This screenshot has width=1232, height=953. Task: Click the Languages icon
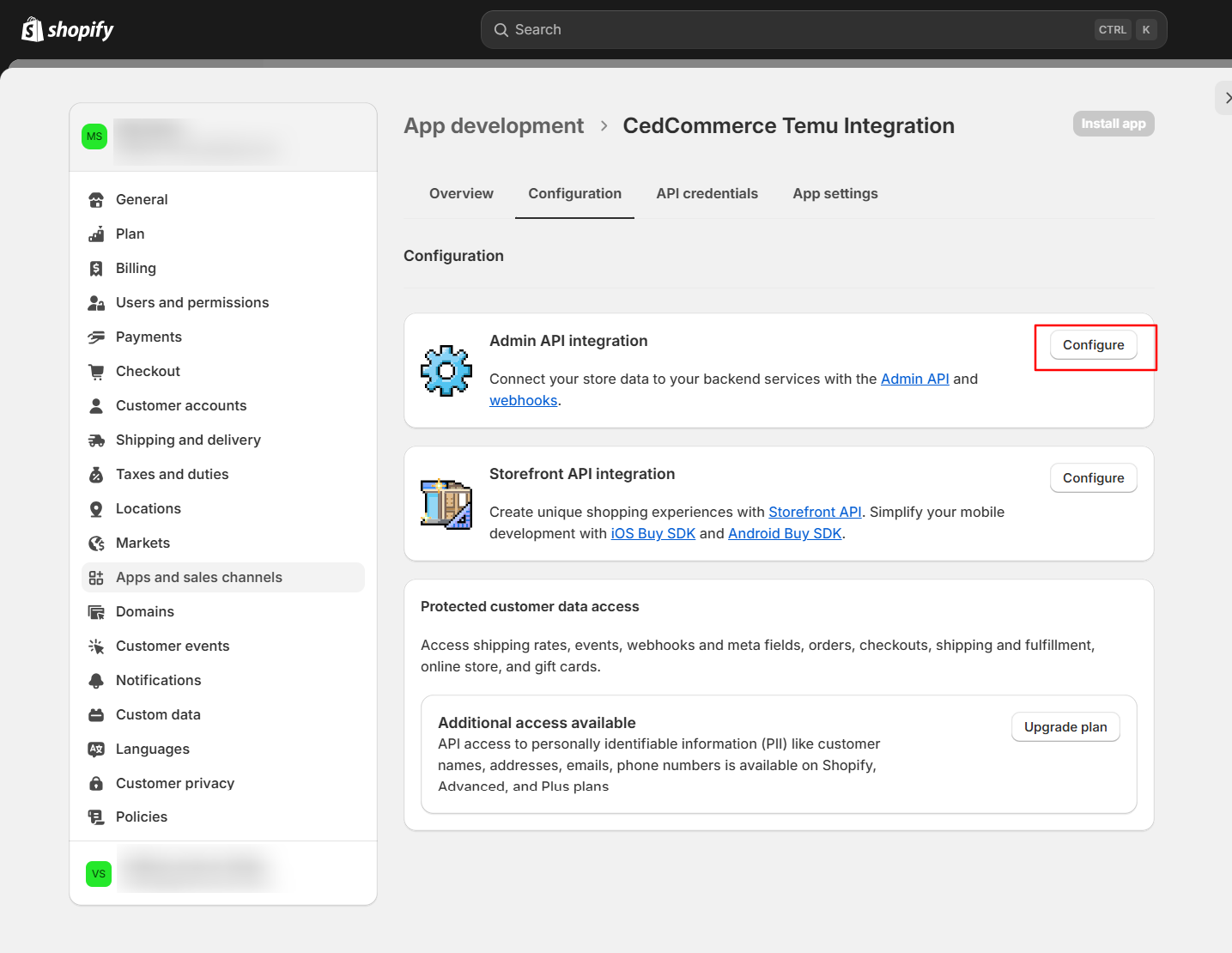(x=96, y=750)
